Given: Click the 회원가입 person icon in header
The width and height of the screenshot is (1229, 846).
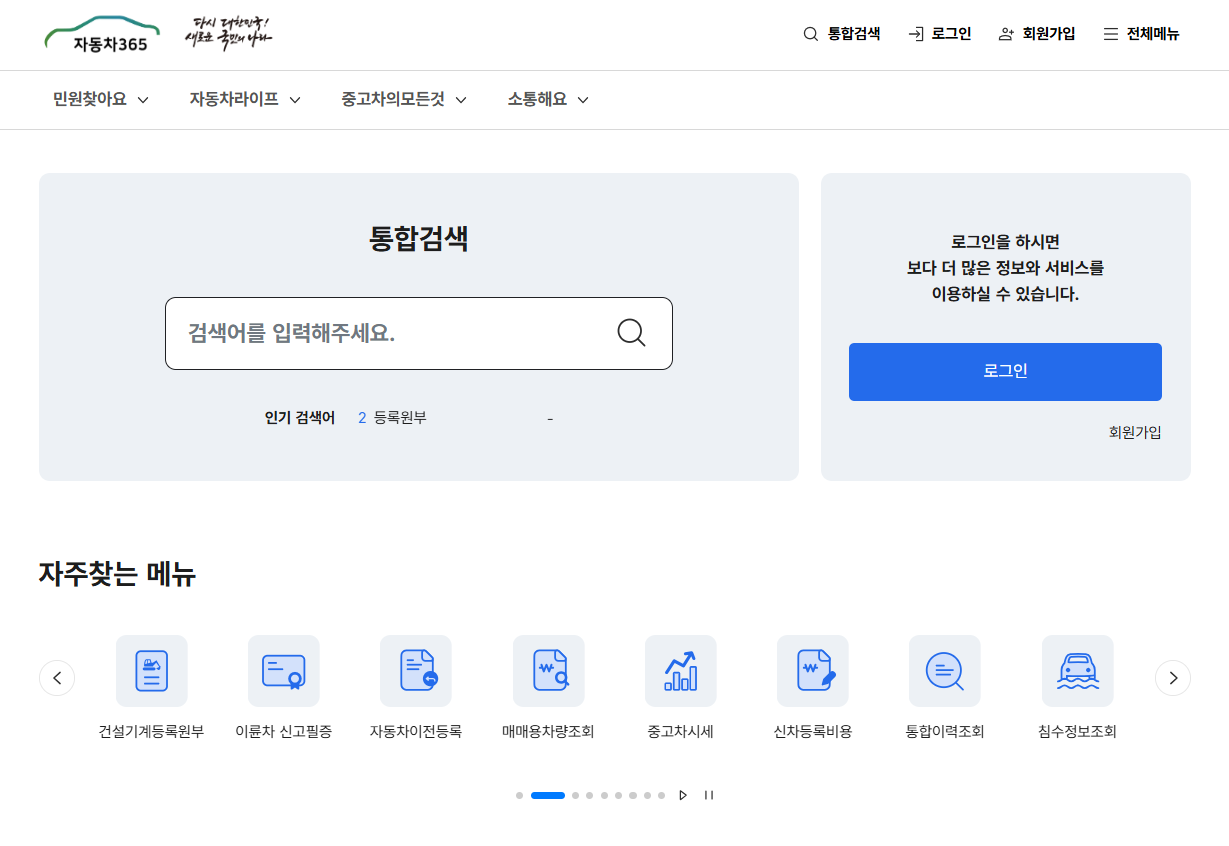Looking at the screenshot, I should 1006,34.
